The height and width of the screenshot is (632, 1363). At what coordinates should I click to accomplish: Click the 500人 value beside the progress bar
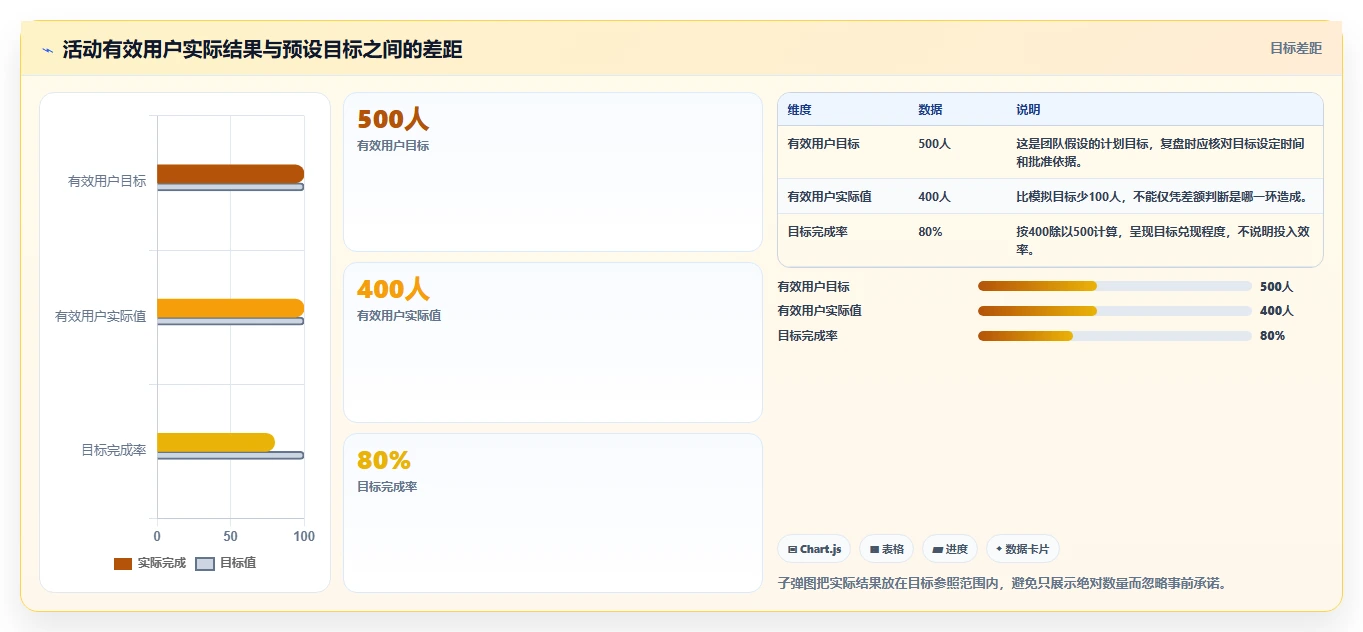pyautogui.click(x=1276, y=287)
